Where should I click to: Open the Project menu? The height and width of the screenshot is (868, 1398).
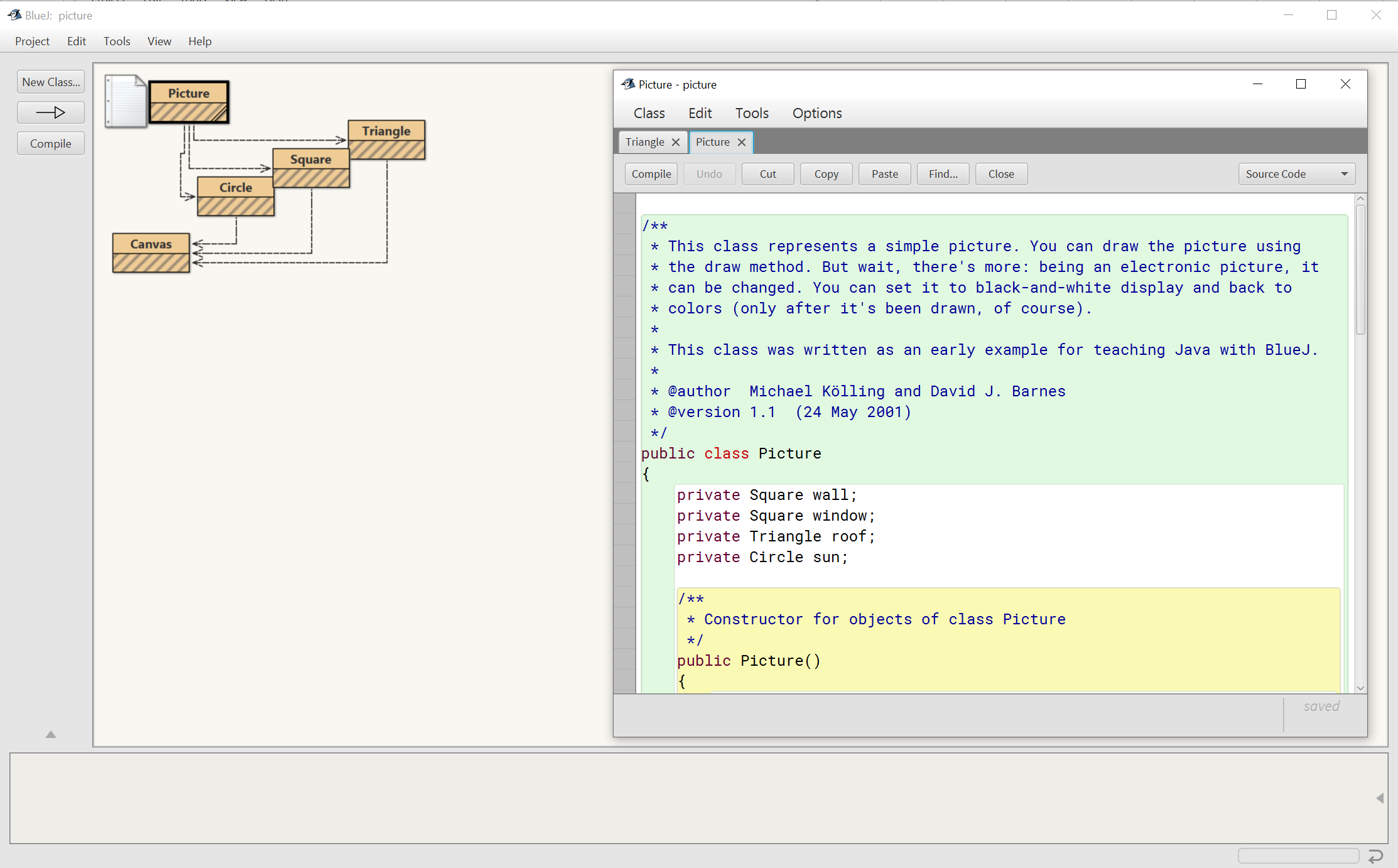coord(32,41)
